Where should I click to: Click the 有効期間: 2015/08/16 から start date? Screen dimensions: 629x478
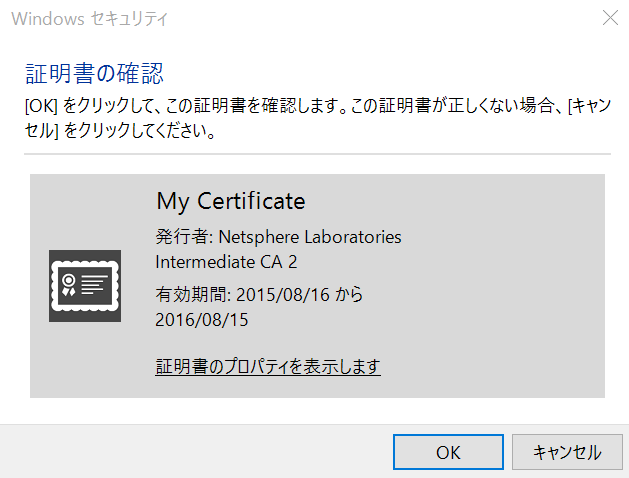[259, 295]
